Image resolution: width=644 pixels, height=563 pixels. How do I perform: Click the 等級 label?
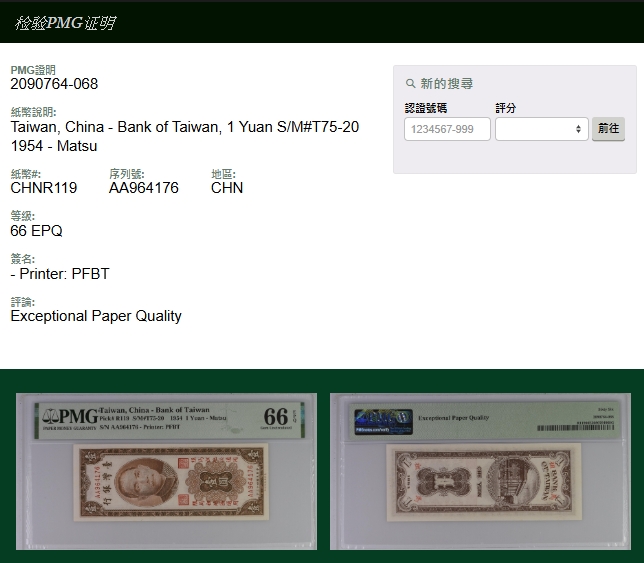coord(23,216)
